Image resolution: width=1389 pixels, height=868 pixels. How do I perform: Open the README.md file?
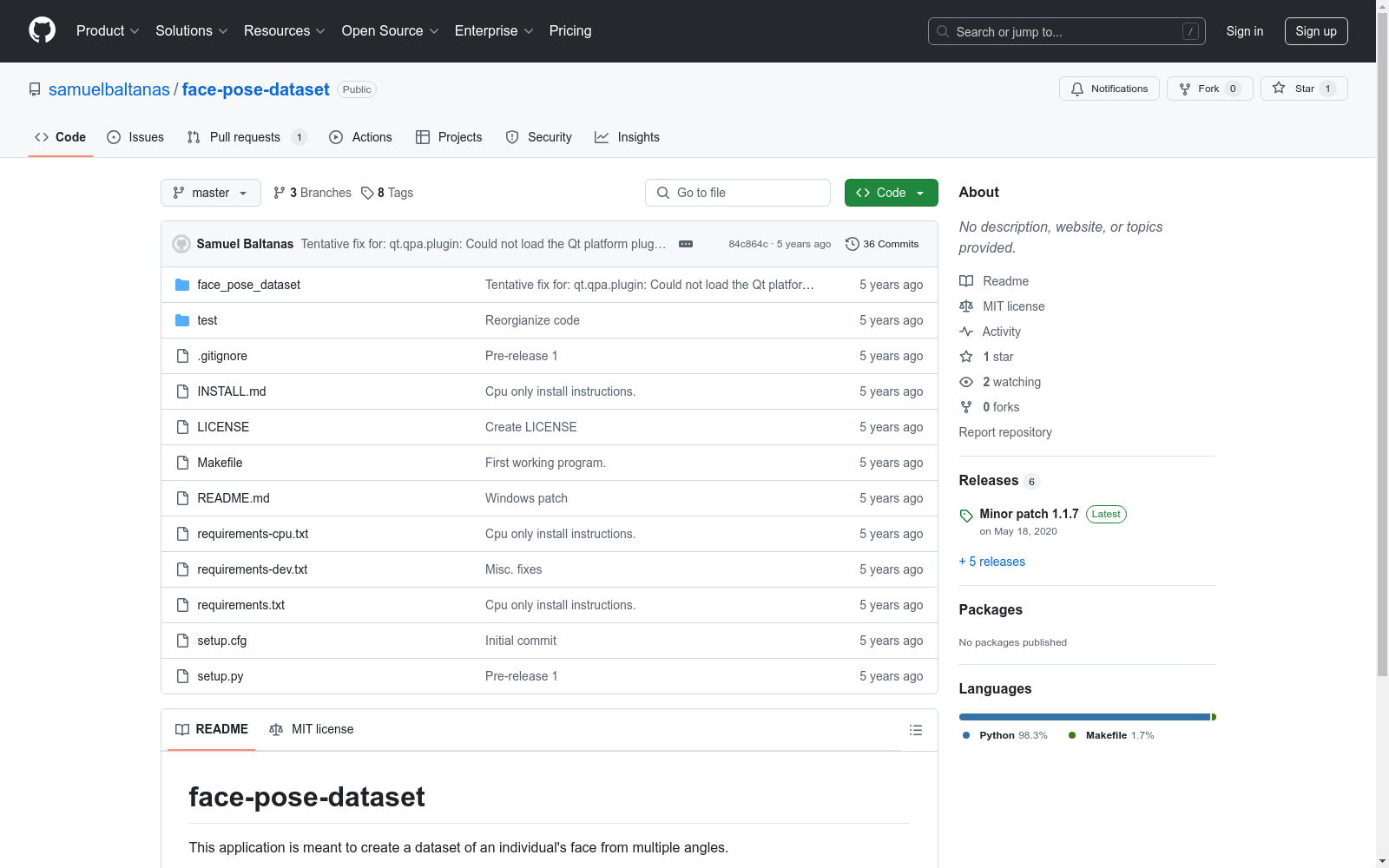[234, 498]
